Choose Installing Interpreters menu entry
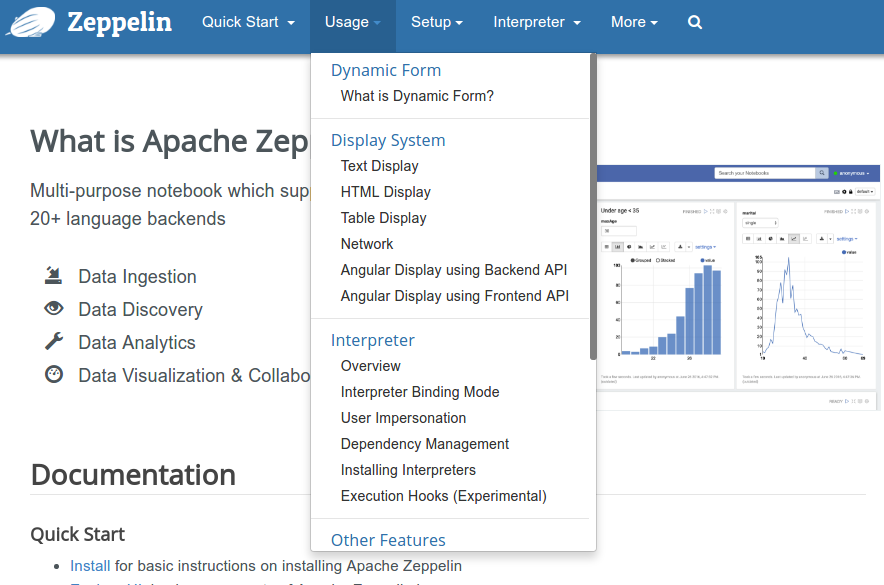The width and height of the screenshot is (884, 585). click(x=408, y=470)
